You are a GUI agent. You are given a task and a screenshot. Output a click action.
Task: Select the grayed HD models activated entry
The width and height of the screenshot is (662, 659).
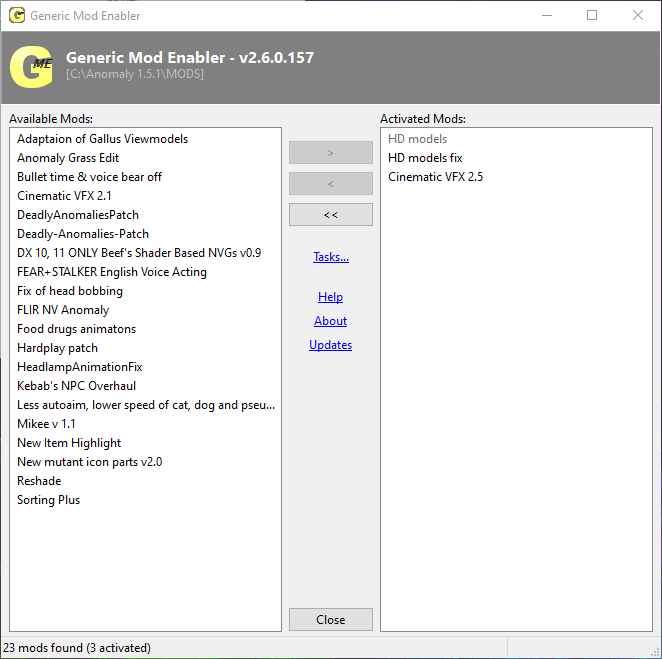pyautogui.click(x=417, y=139)
